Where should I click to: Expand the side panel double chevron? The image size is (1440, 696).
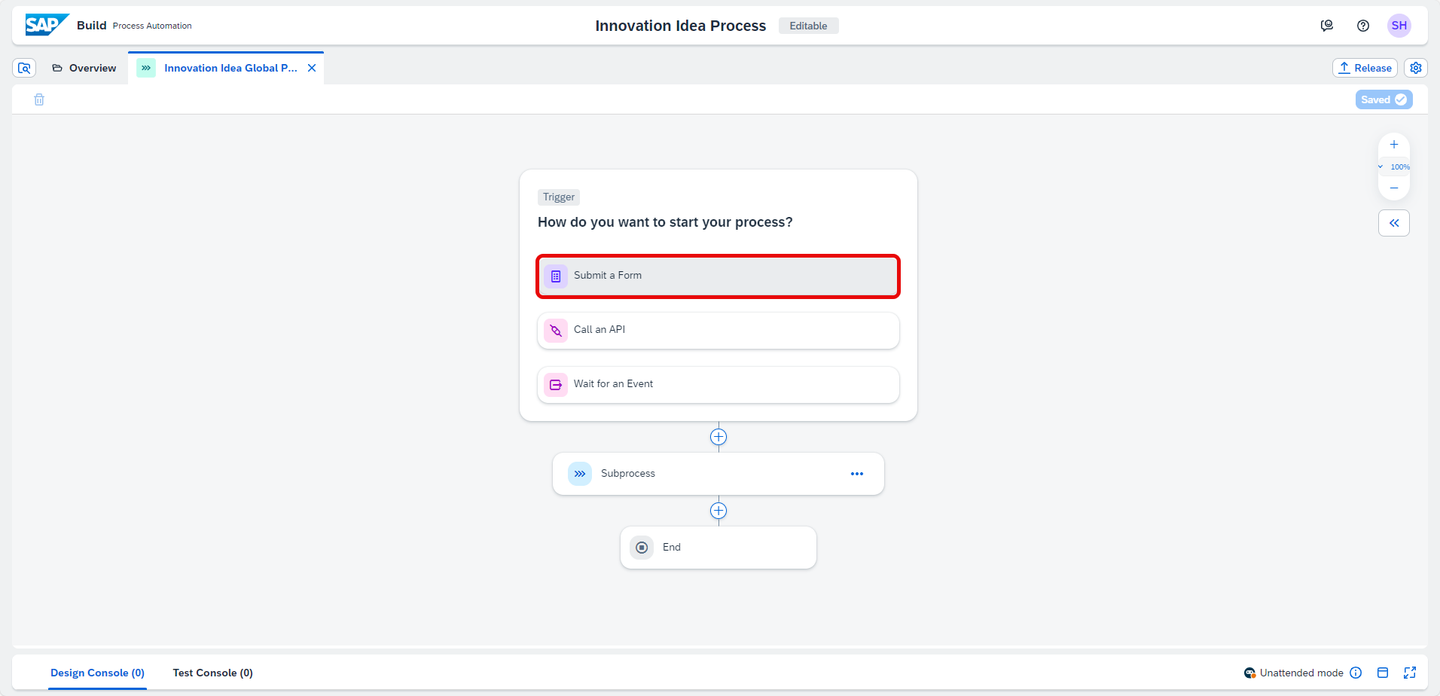click(x=1394, y=223)
